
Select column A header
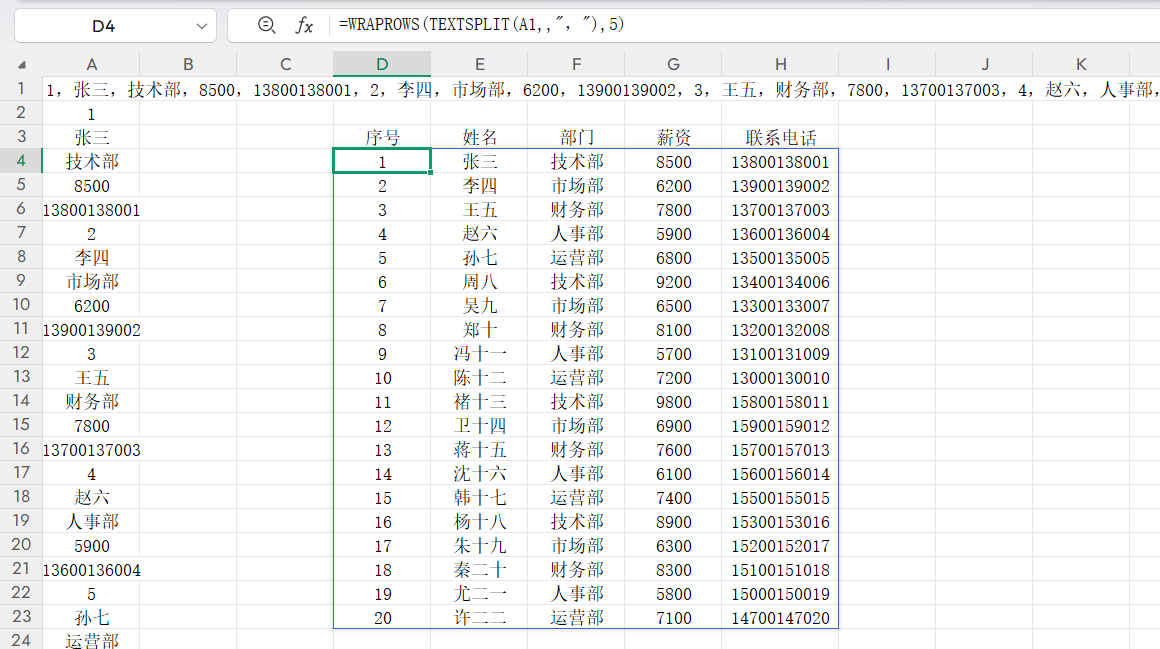(x=91, y=65)
